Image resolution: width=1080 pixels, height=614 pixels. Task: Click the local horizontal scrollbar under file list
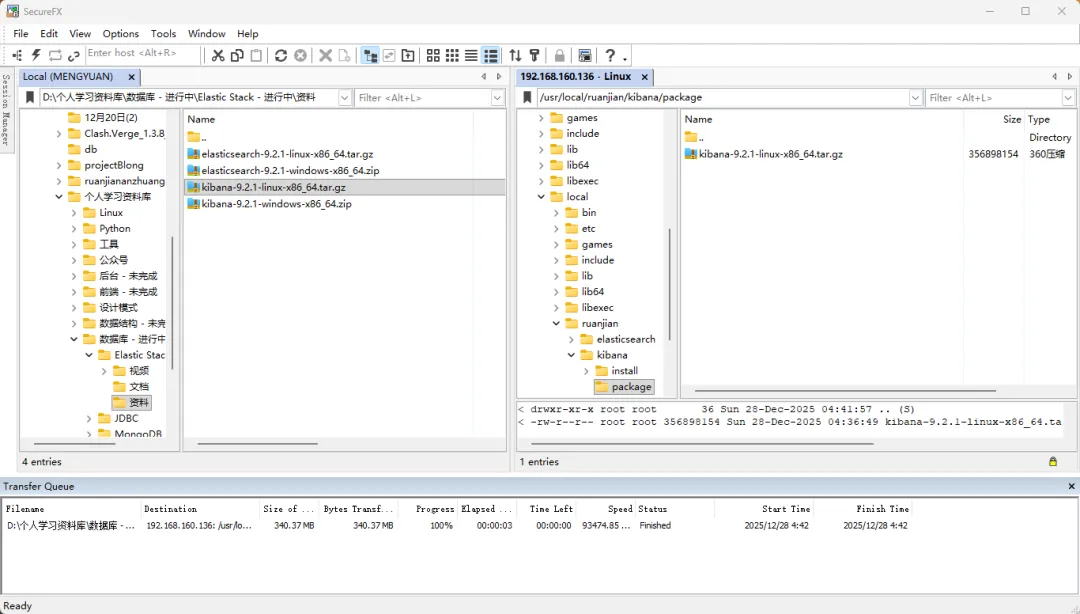click(x=258, y=444)
